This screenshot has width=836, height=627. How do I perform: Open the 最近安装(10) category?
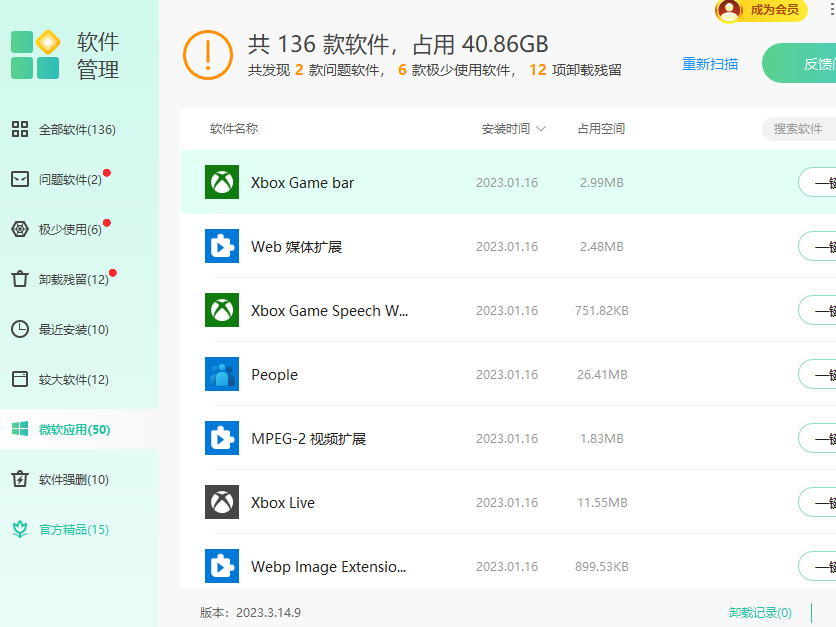click(79, 329)
